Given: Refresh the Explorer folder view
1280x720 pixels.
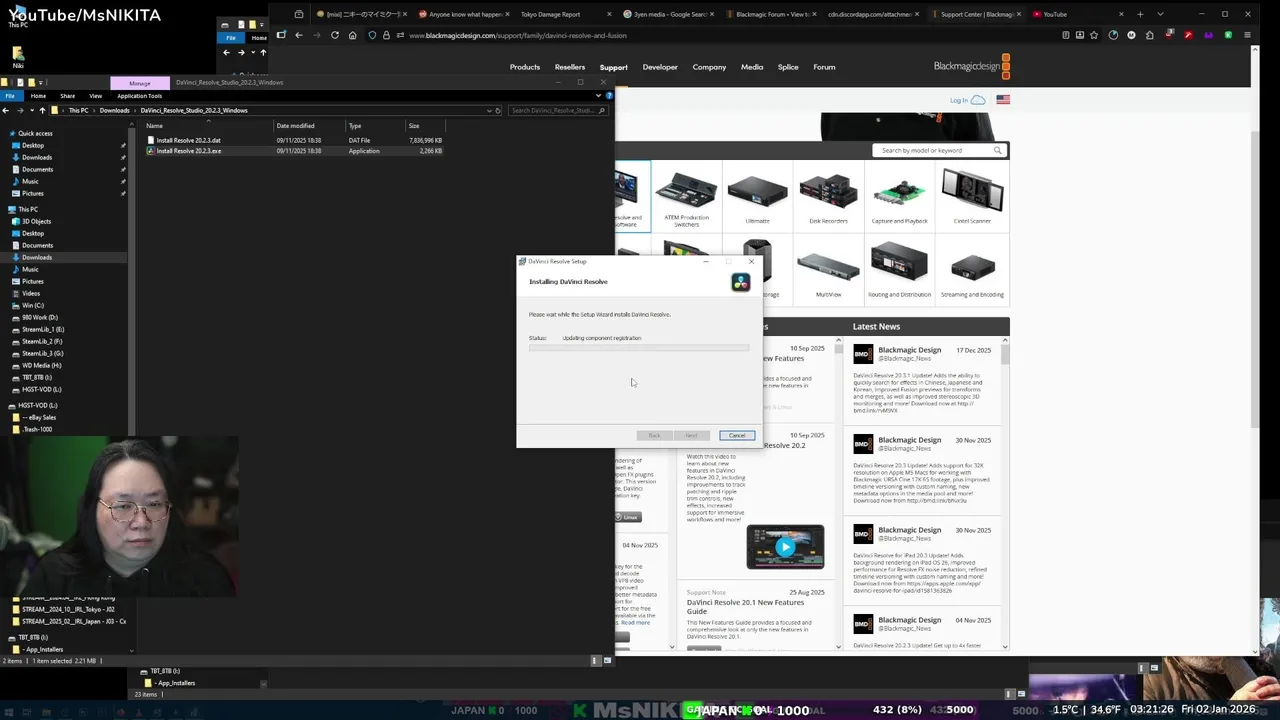Looking at the screenshot, I should pos(500,110).
